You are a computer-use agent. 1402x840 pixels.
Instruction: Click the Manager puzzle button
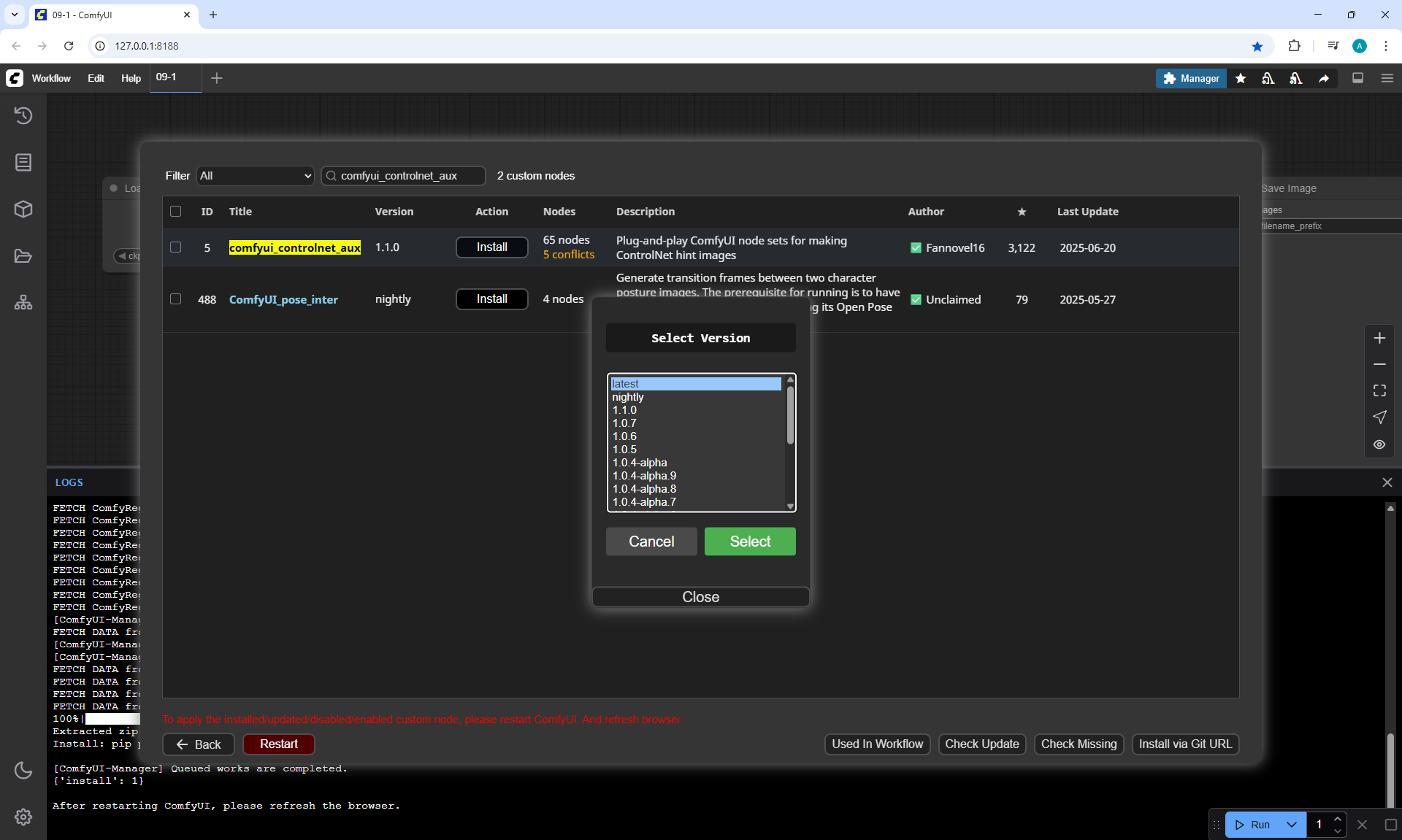(1191, 78)
